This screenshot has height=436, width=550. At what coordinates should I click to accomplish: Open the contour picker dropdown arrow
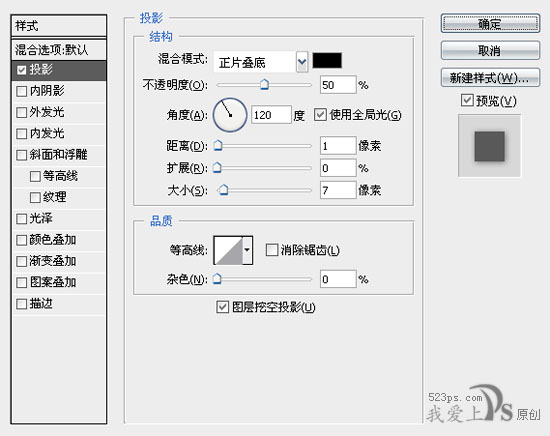[x=247, y=250]
